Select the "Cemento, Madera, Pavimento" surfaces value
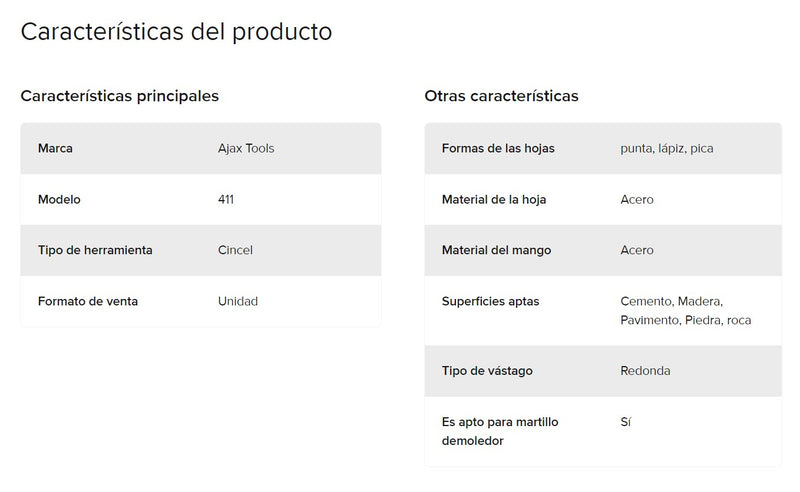 click(x=685, y=310)
